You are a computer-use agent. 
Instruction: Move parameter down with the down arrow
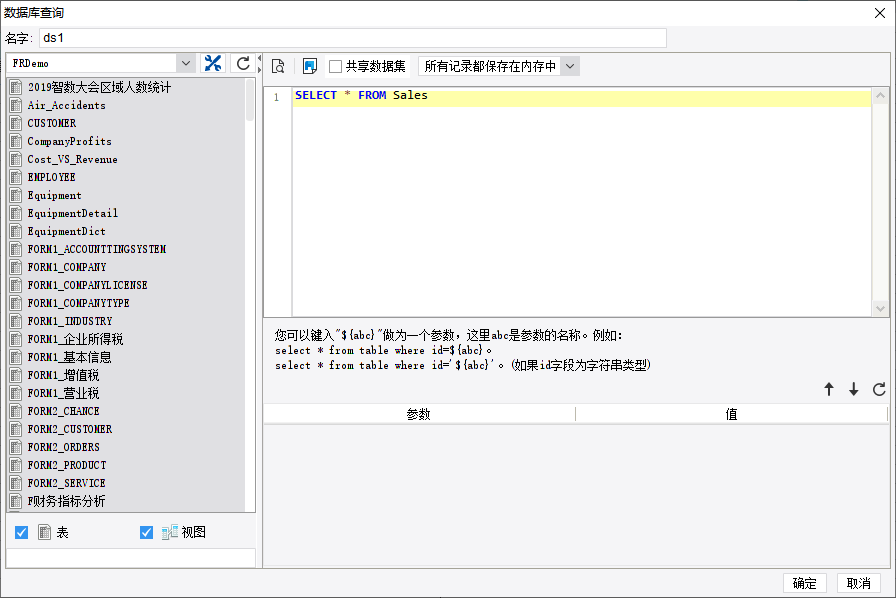click(x=854, y=389)
